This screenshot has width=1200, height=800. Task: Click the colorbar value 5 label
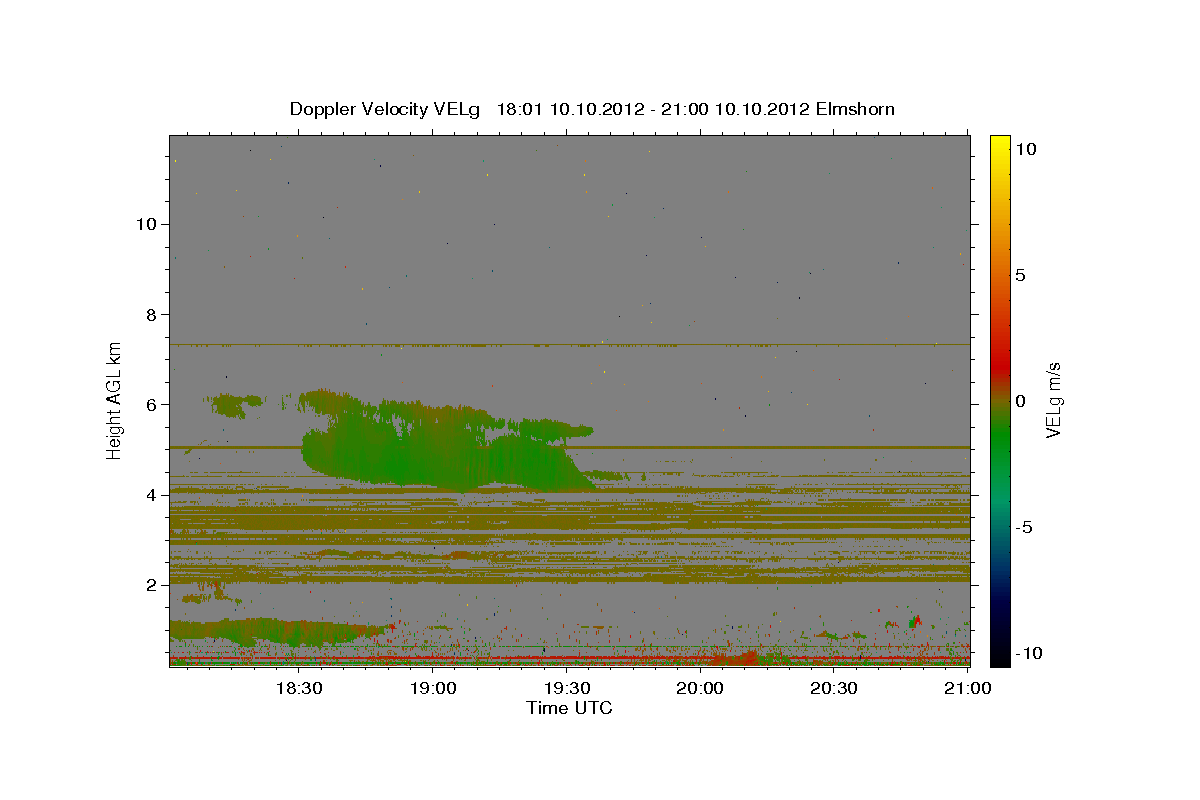[x=1020, y=275]
